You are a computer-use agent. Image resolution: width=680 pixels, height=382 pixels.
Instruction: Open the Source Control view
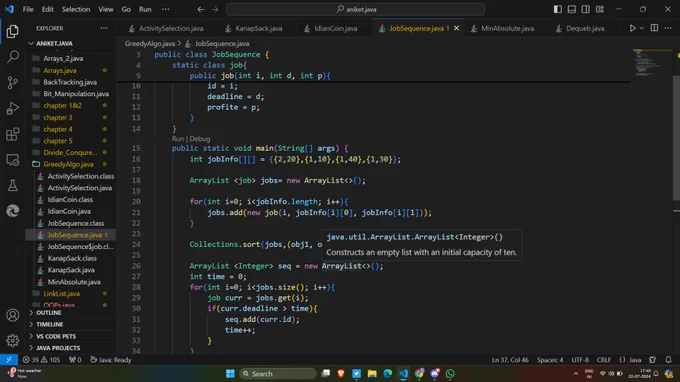click(13, 82)
